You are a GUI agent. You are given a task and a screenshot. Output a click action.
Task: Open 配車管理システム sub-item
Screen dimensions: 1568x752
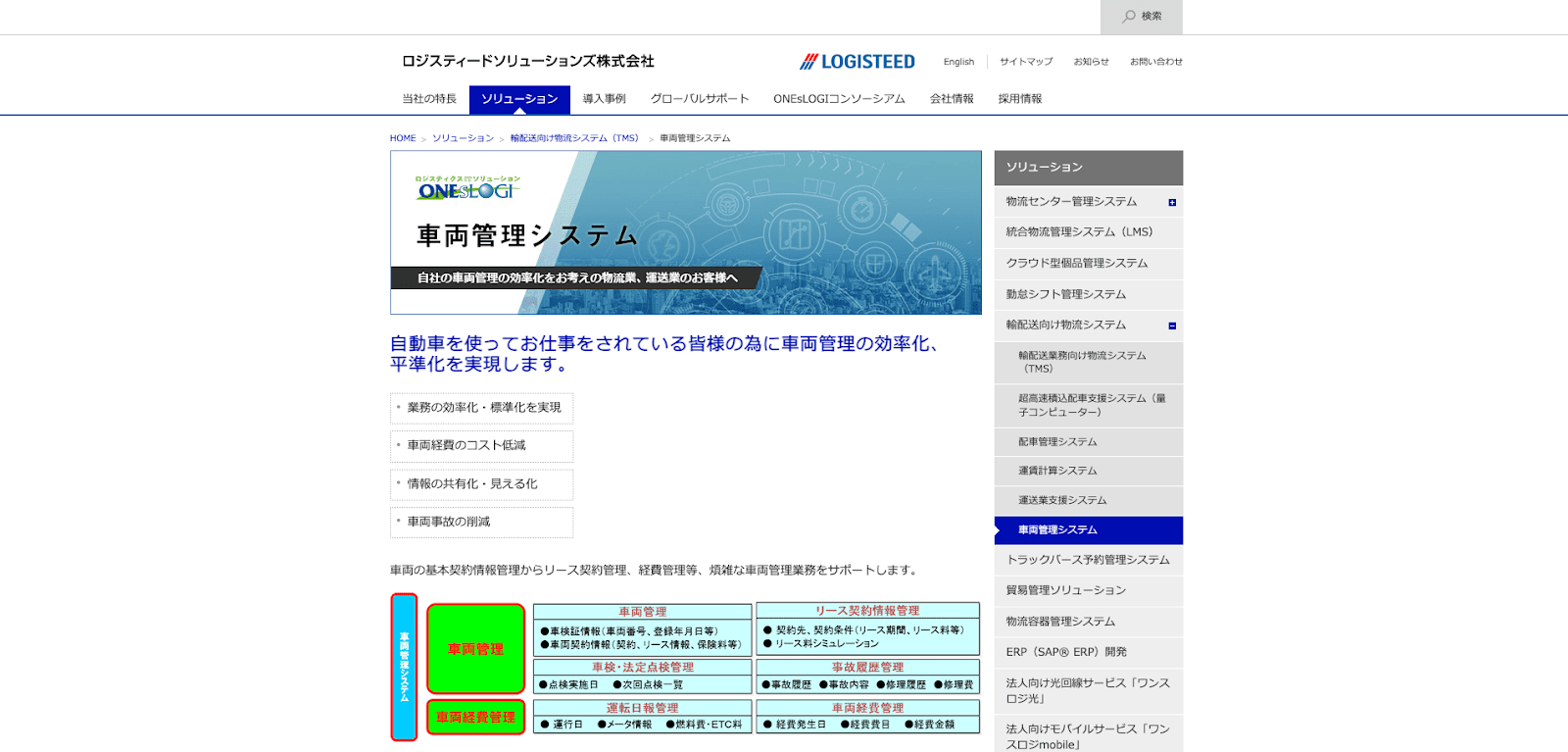pos(1089,442)
